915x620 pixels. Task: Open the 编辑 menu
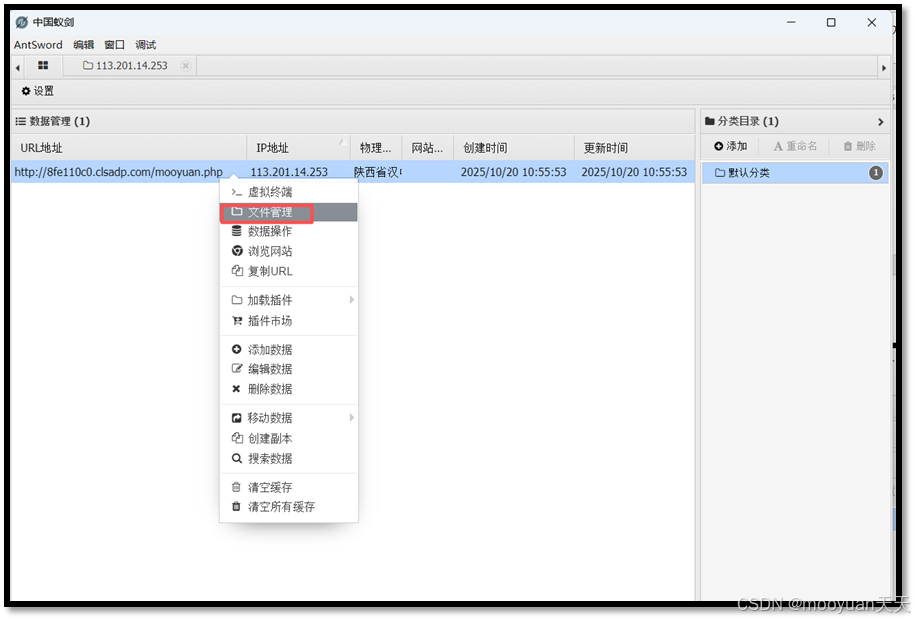[x=84, y=45]
